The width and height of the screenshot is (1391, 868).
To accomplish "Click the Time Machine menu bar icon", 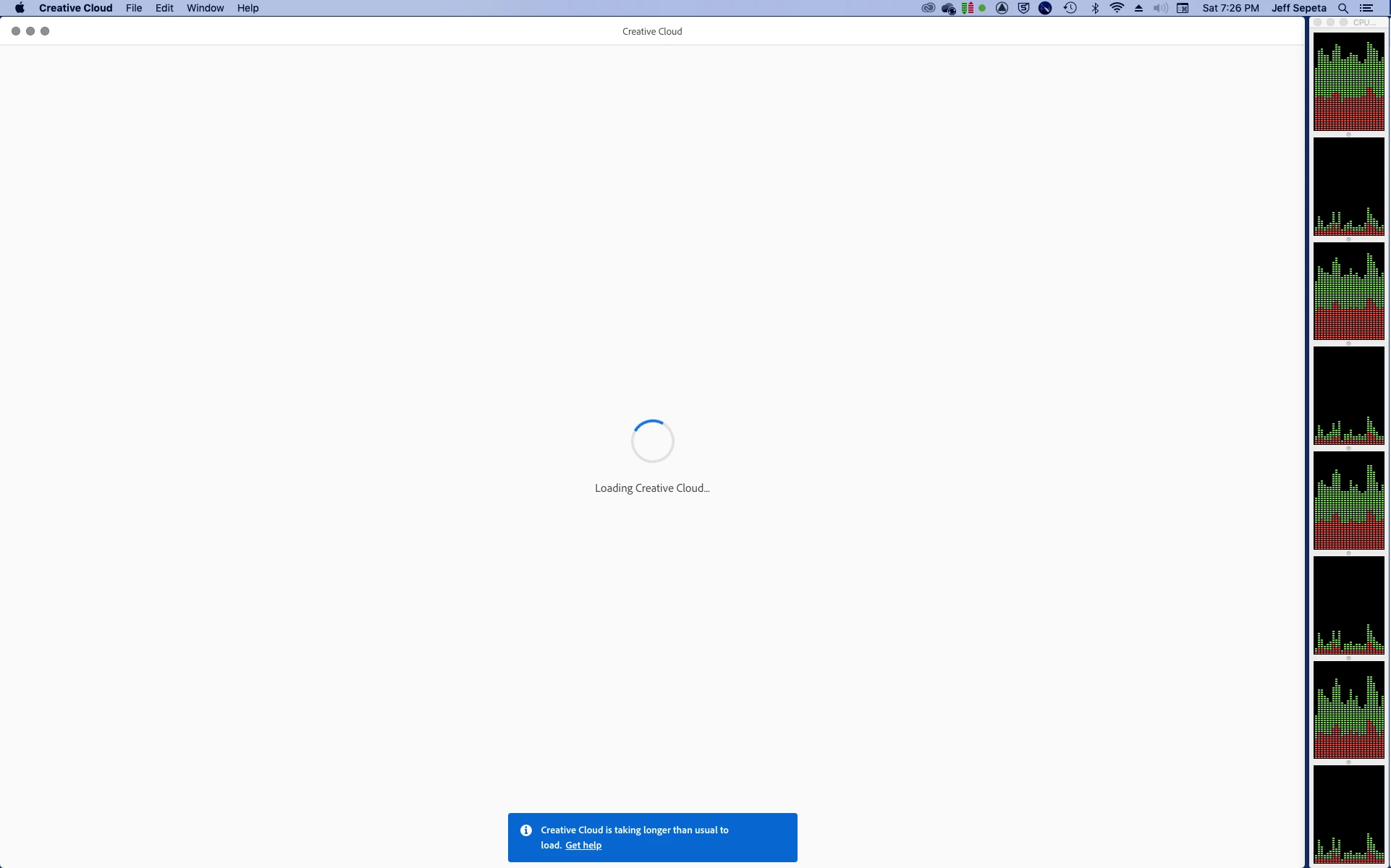I will pyautogui.click(x=1070, y=8).
